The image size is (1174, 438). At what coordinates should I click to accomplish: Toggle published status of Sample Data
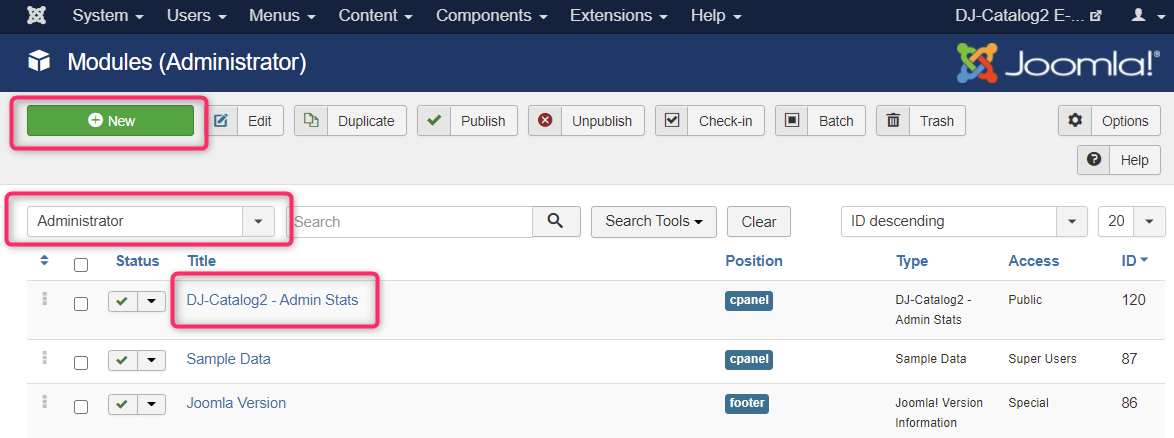coord(123,360)
